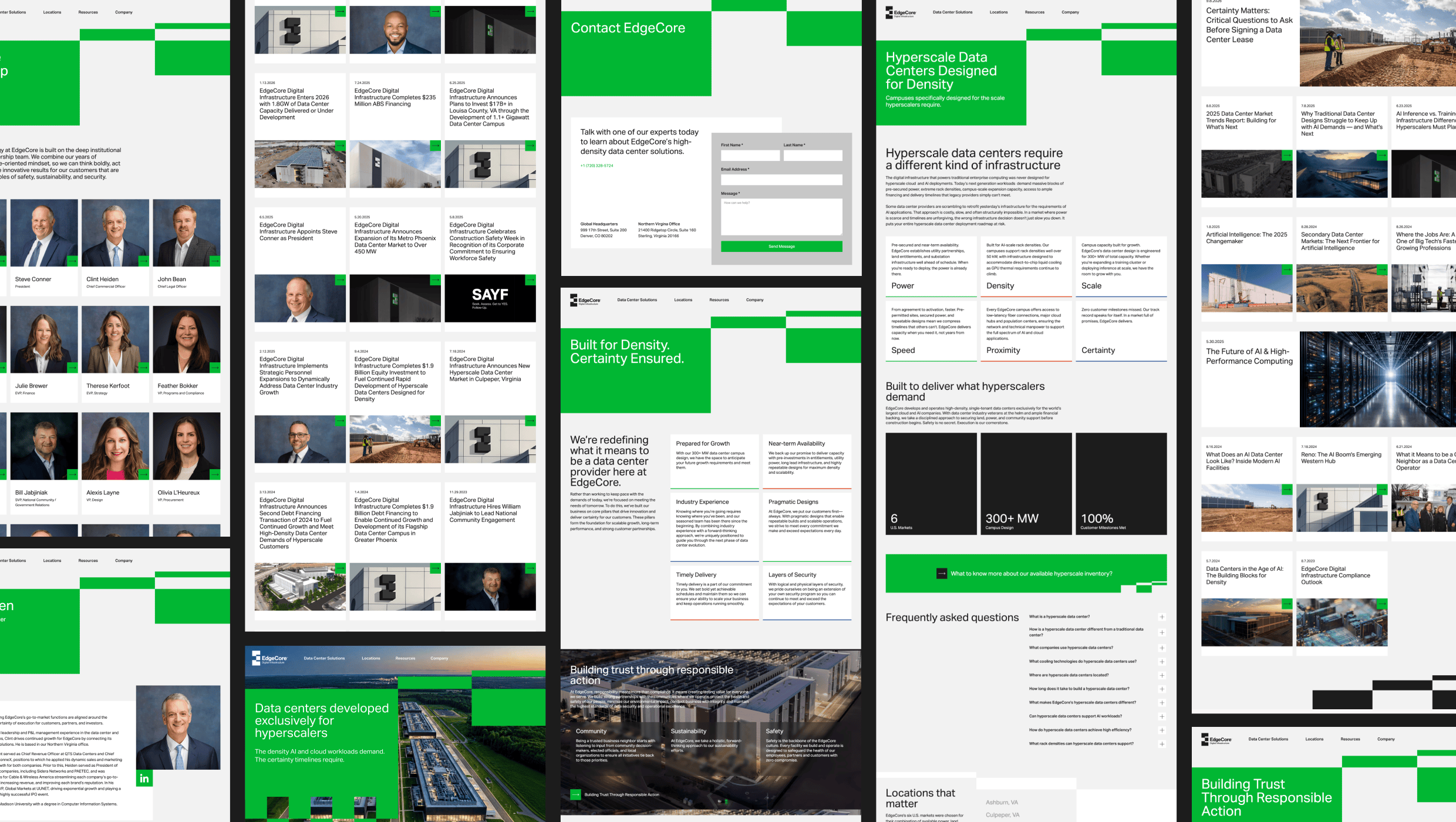
Task: Expand 'How long does it take to build' FAQ
Action: point(1162,689)
